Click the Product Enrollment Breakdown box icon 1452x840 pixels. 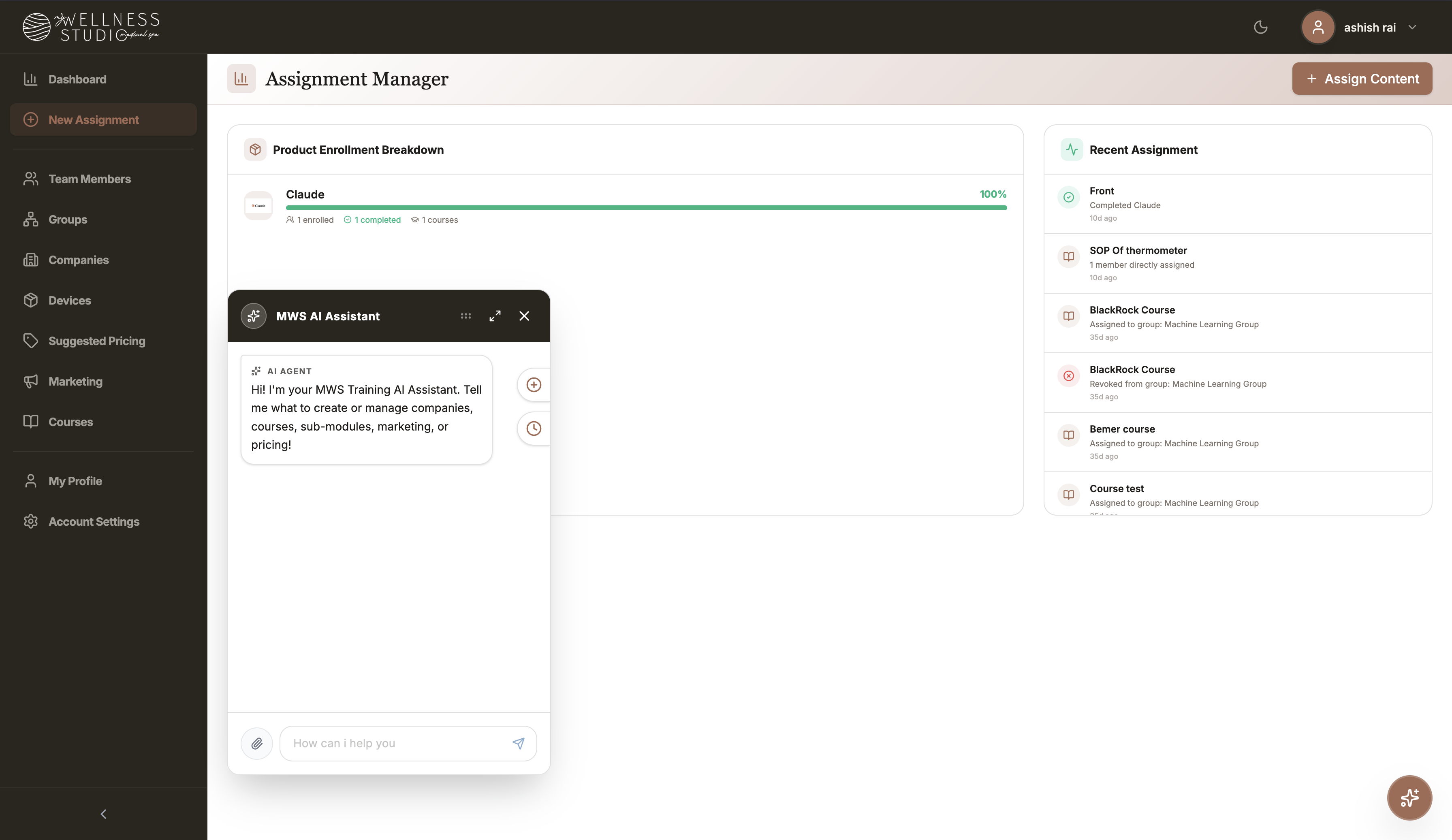click(255, 150)
